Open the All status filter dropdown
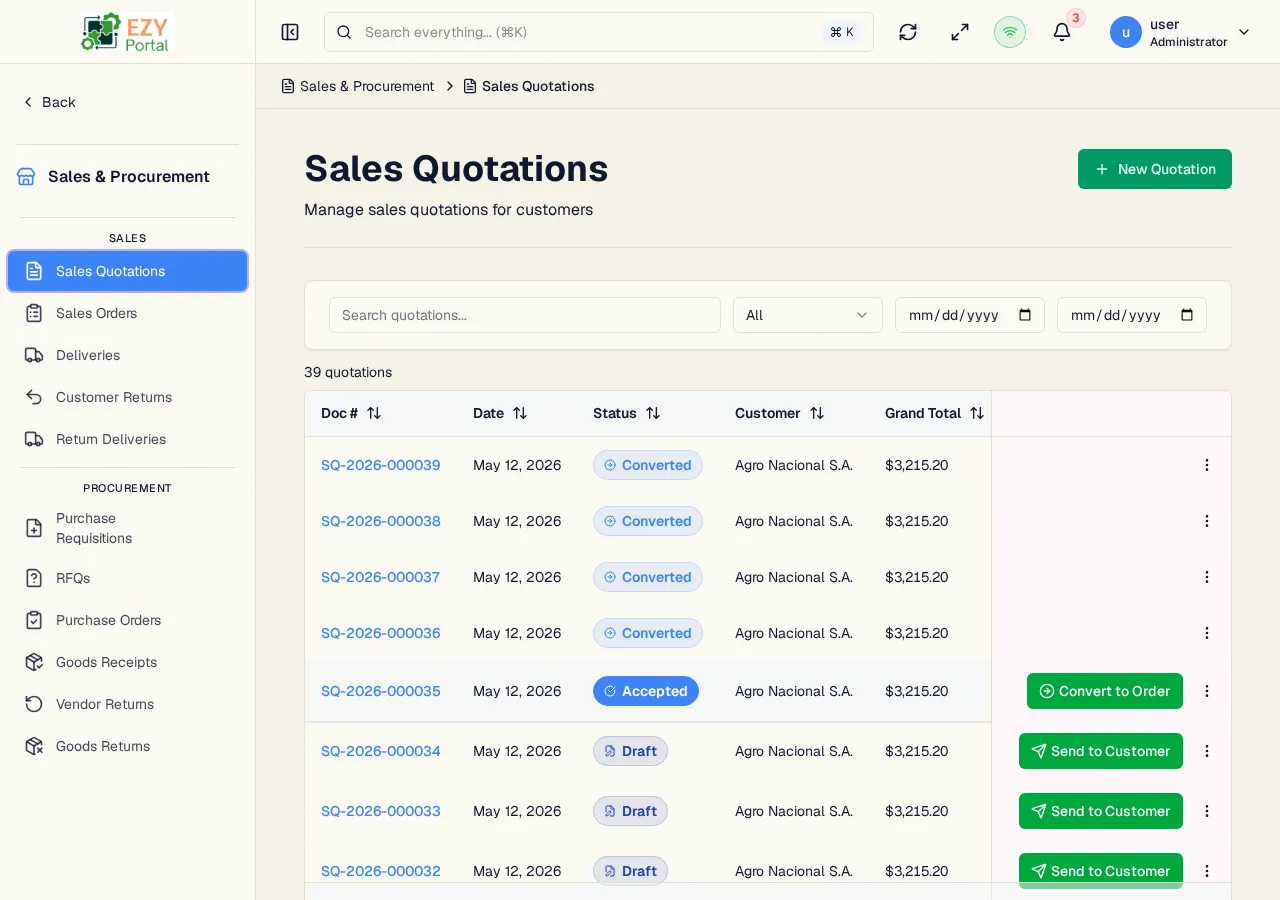This screenshot has width=1280, height=900. 808,315
